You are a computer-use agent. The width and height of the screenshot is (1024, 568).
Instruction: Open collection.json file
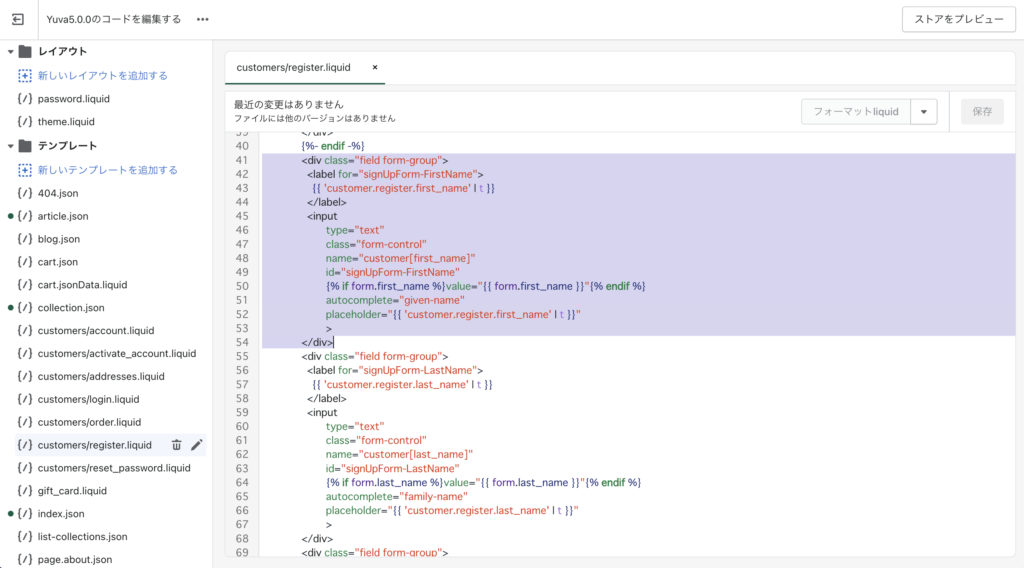coord(71,308)
